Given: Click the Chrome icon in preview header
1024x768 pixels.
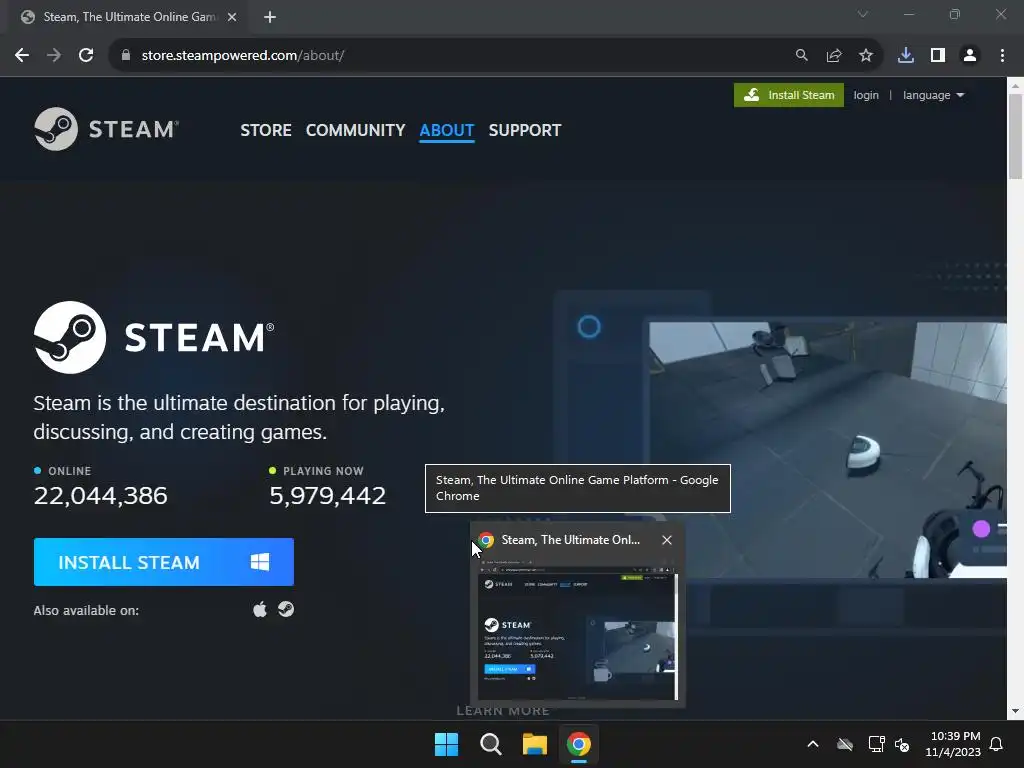Looking at the screenshot, I should click(x=486, y=540).
